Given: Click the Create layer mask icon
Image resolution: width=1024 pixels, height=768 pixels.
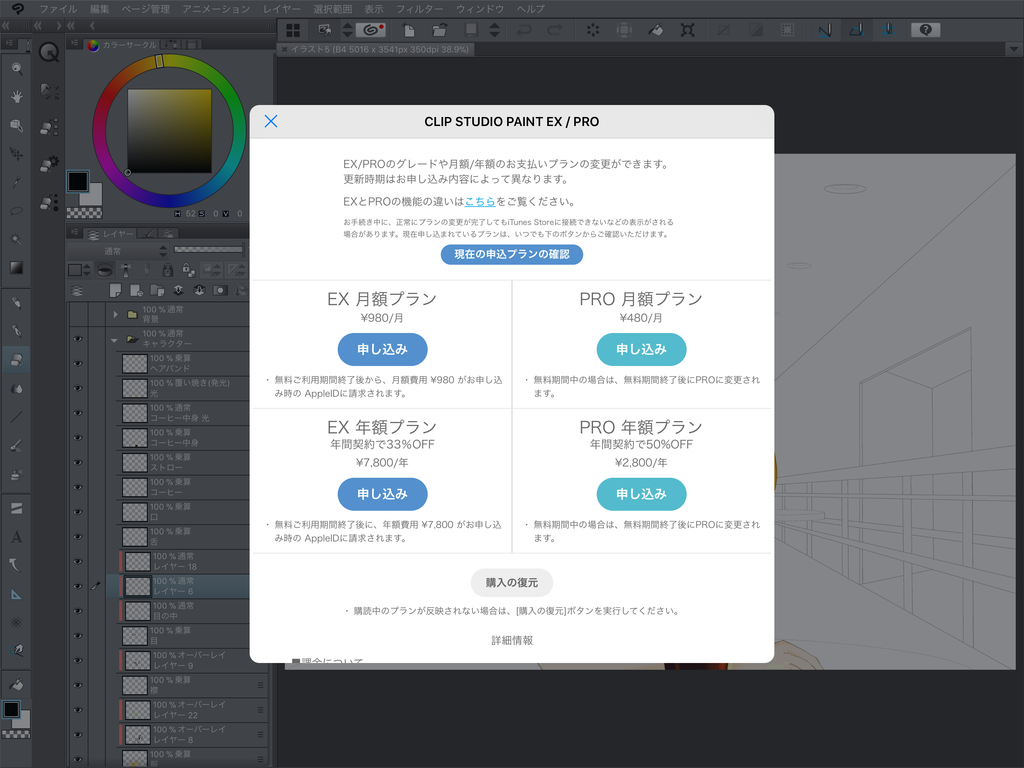Looking at the screenshot, I should (x=221, y=290).
